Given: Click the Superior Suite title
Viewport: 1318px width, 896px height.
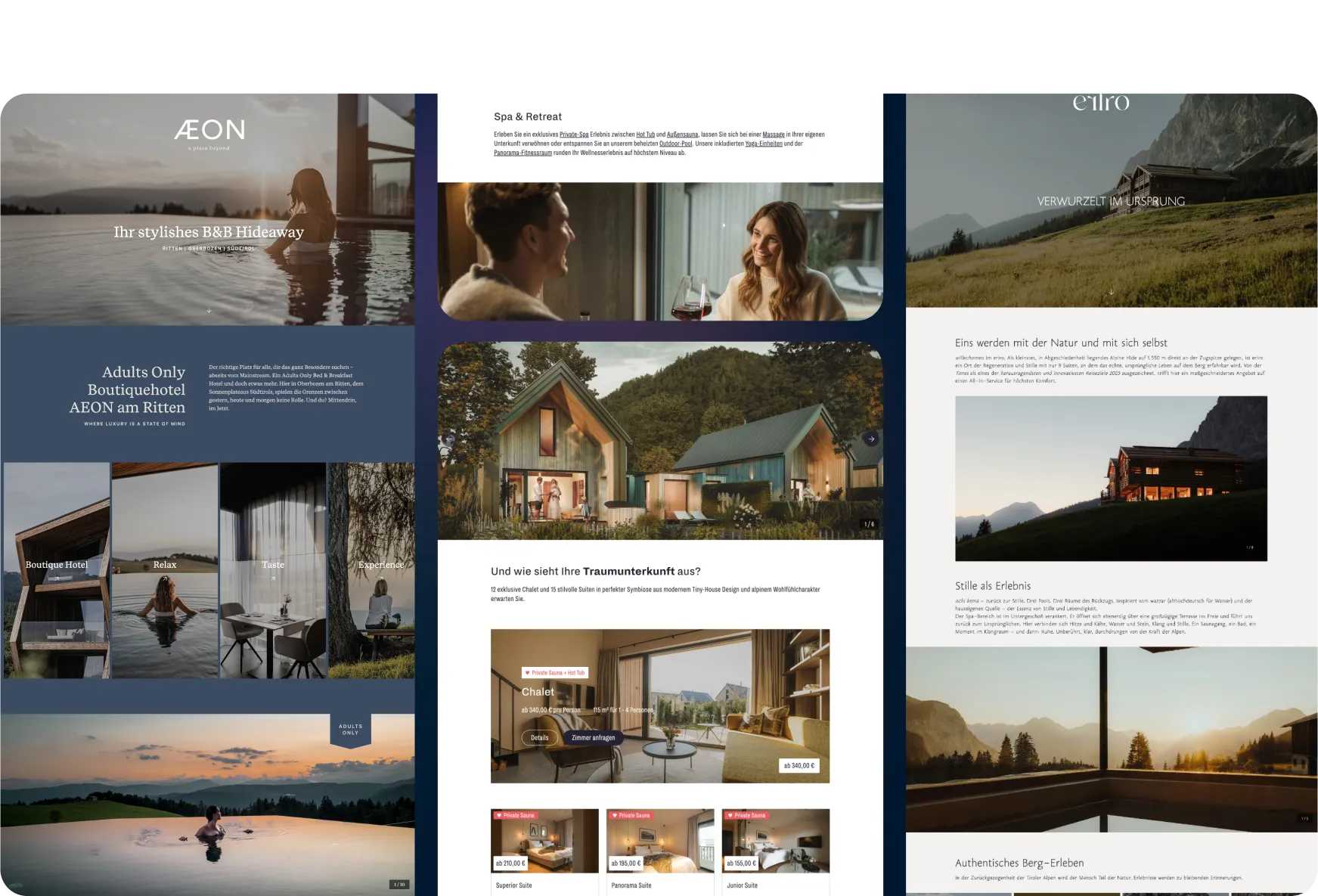Looking at the screenshot, I should [x=514, y=885].
